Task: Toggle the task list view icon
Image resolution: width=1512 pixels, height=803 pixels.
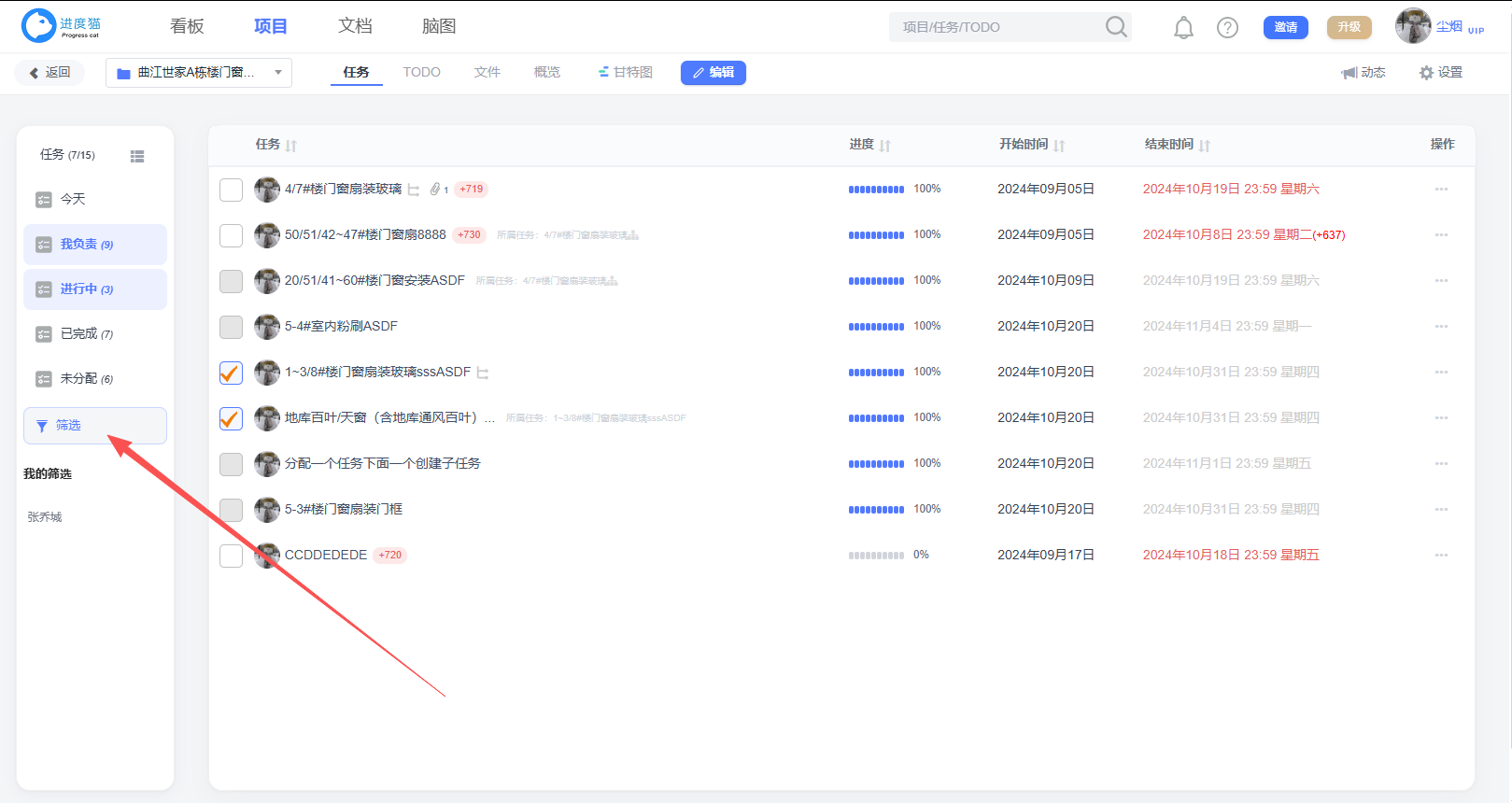Action: click(x=137, y=156)
